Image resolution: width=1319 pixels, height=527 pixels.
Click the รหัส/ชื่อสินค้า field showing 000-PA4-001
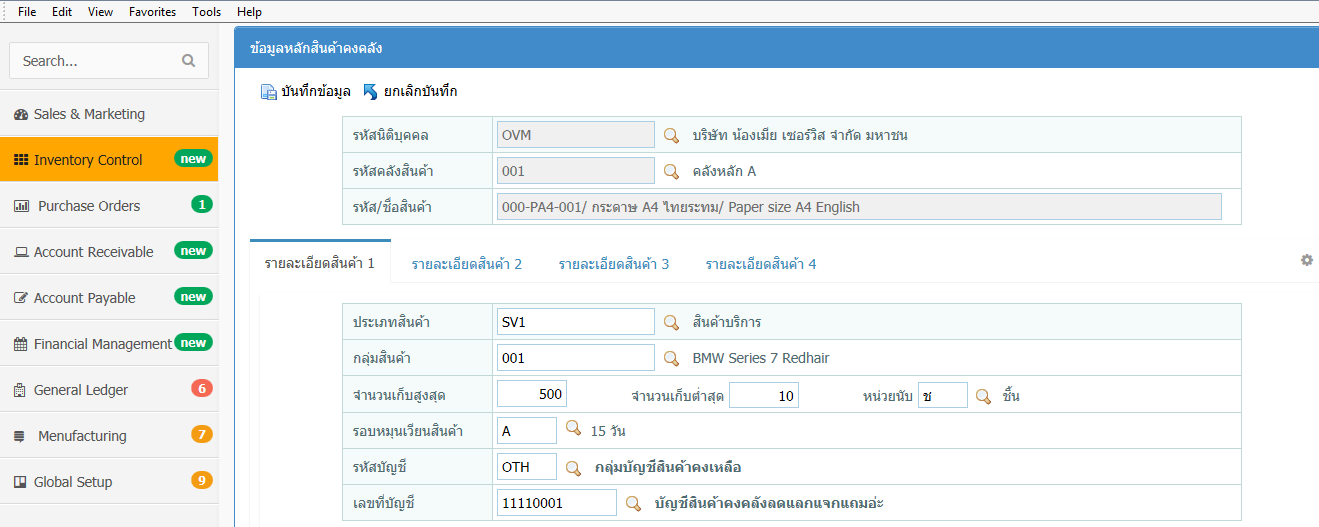pos(859,207)
